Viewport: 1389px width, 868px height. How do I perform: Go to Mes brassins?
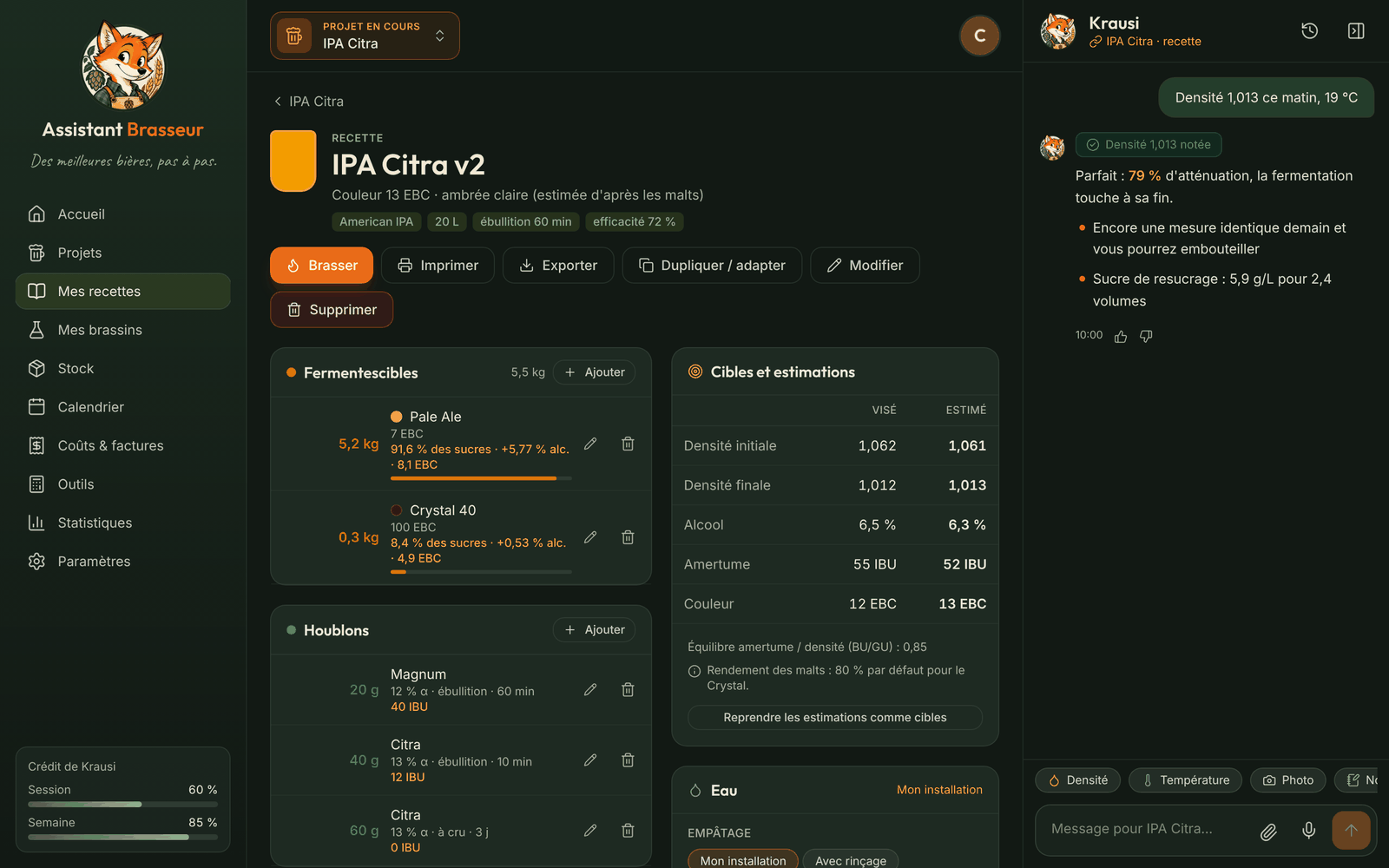[123, 330]
